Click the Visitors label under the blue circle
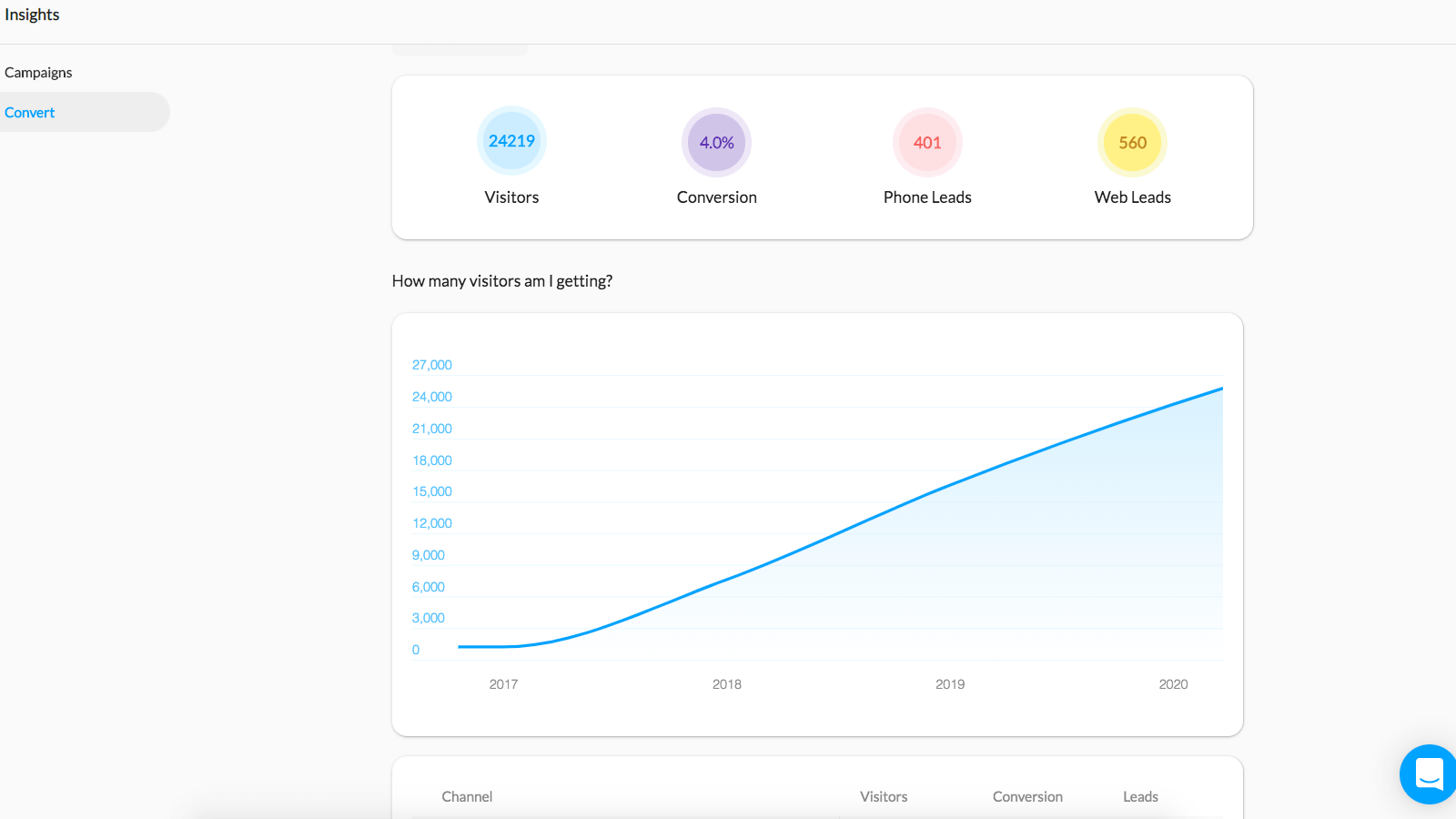The width and height of the screenshot is (1456, 819). (511, 197)
